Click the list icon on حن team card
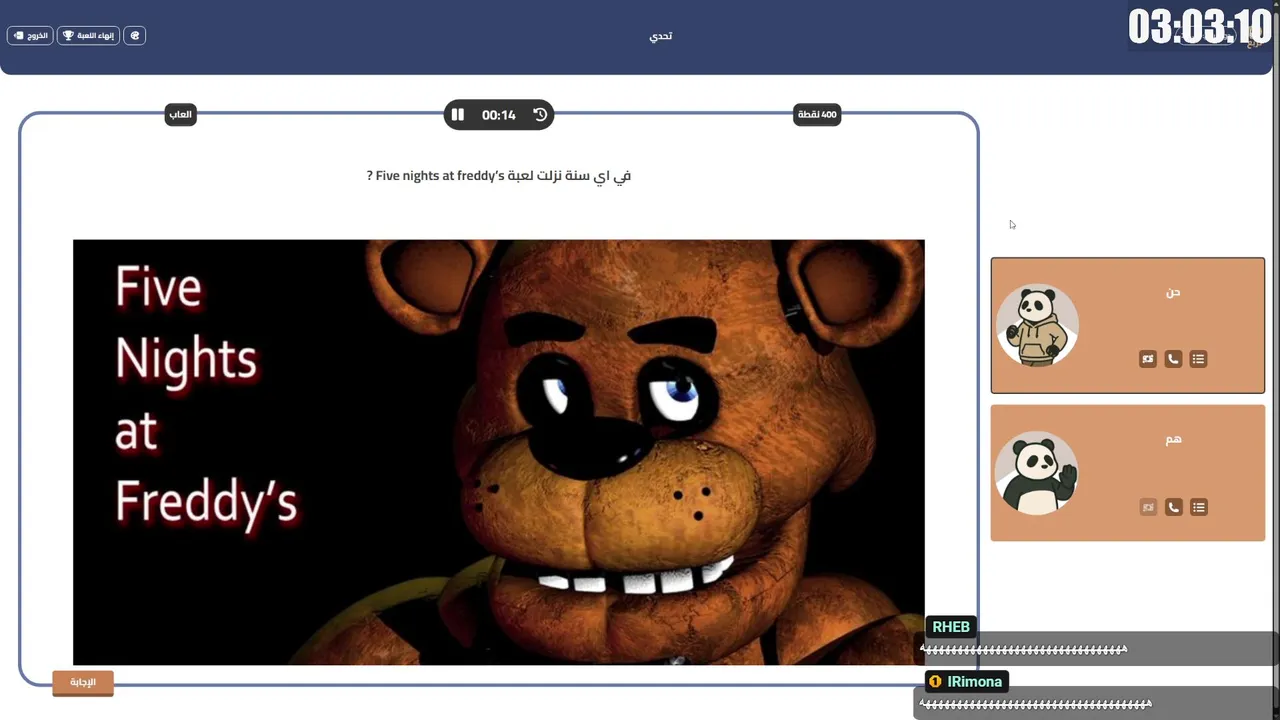 pyautogui.click(x=1198, y=359)
